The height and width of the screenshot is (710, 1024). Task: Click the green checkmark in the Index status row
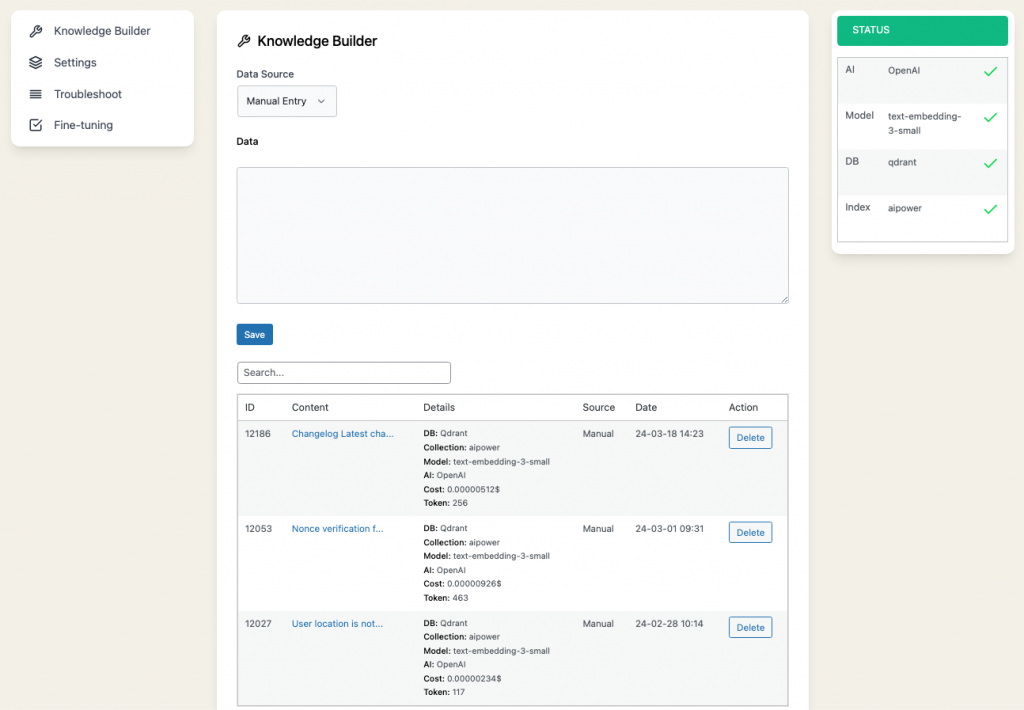tap(990, 209)
